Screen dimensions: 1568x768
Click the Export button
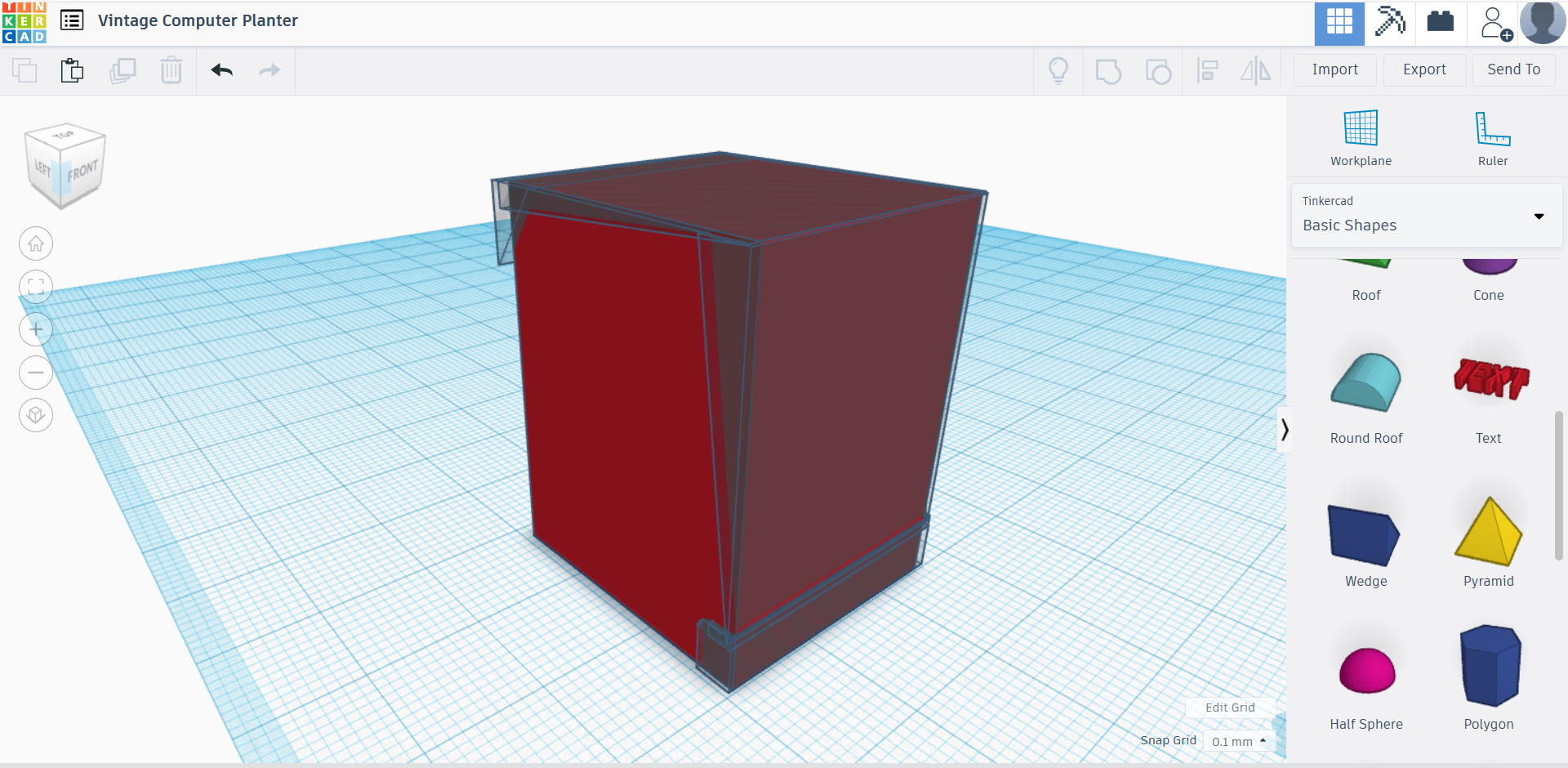click(1424, 70)
